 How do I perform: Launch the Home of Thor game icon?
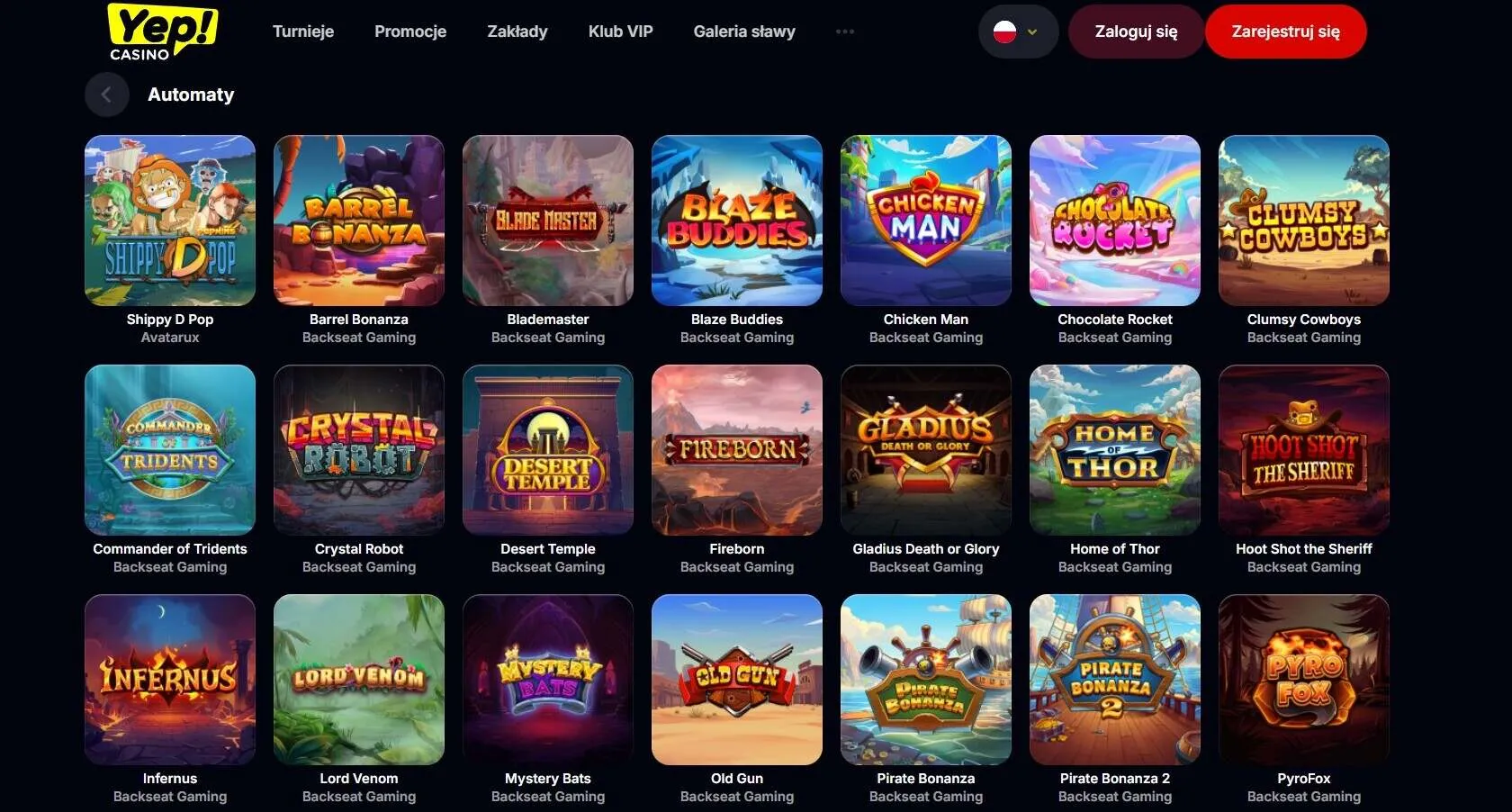(1115, 450)
